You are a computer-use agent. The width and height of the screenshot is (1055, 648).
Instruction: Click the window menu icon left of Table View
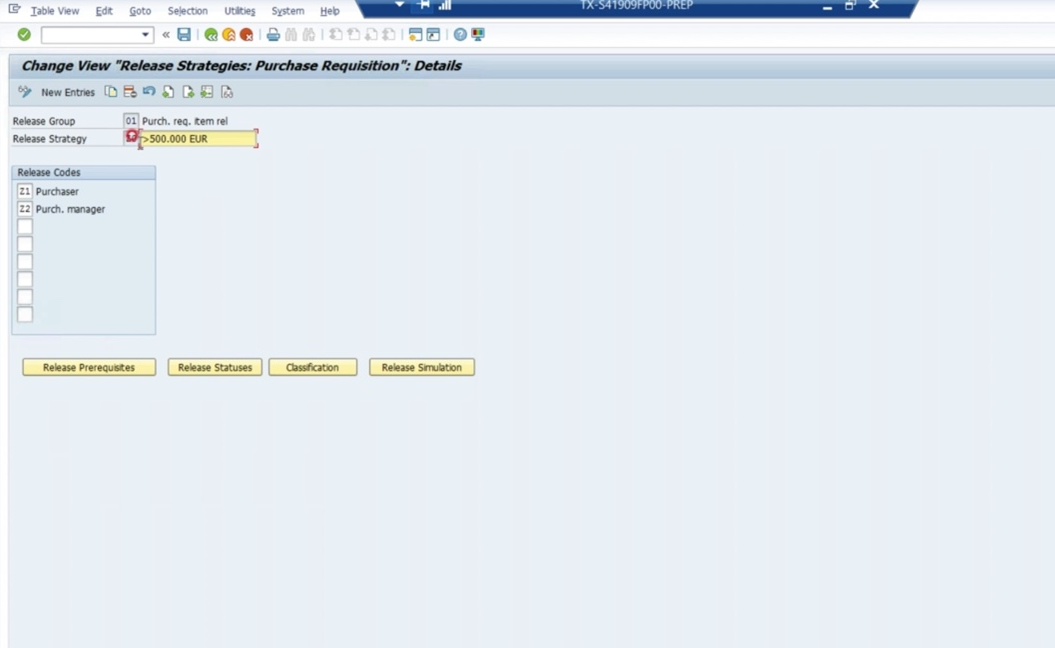tap(14, 9)
